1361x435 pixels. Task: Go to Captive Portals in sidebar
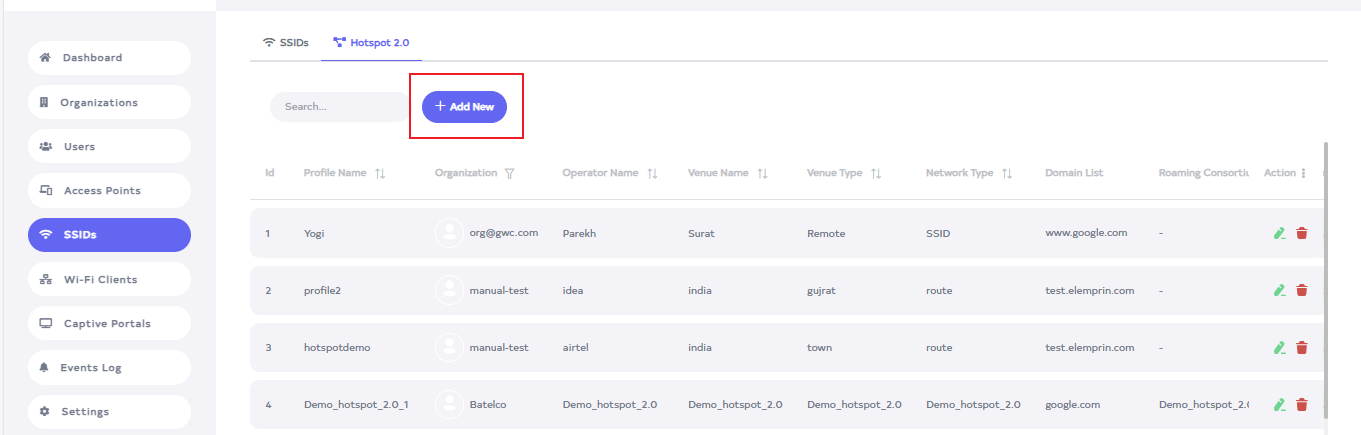[109, 323]
